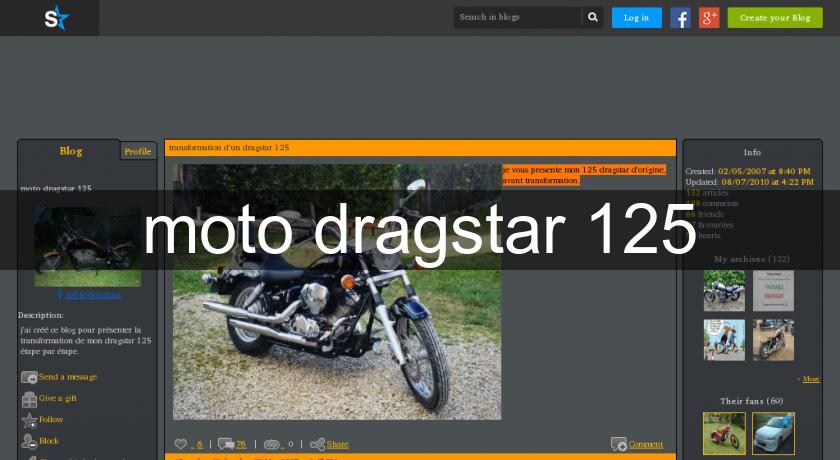Open the blog avatar motorcycle thumbnail

[x=87, y=247]
